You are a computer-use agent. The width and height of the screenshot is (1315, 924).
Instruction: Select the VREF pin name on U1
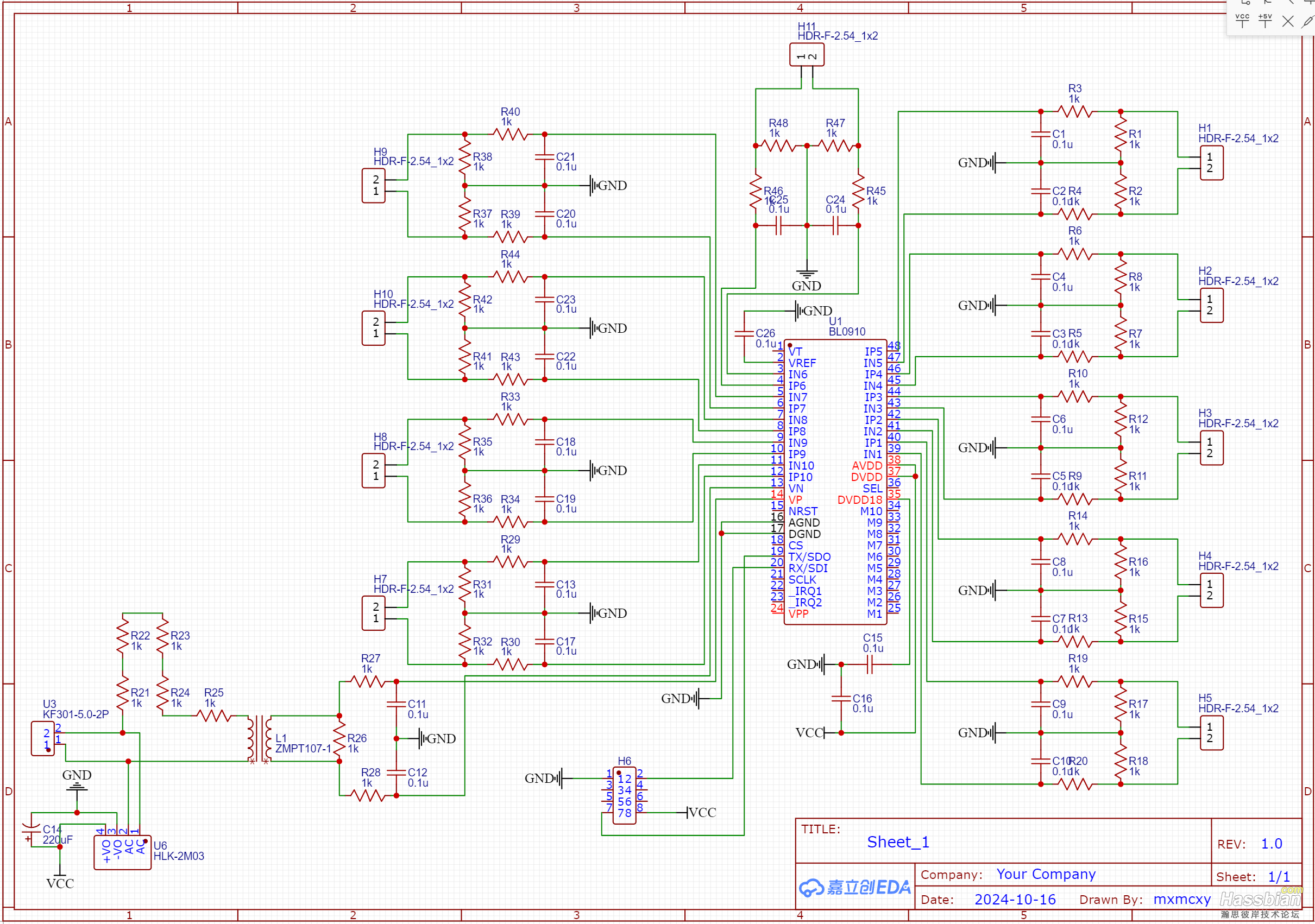[x=802, y=364]
